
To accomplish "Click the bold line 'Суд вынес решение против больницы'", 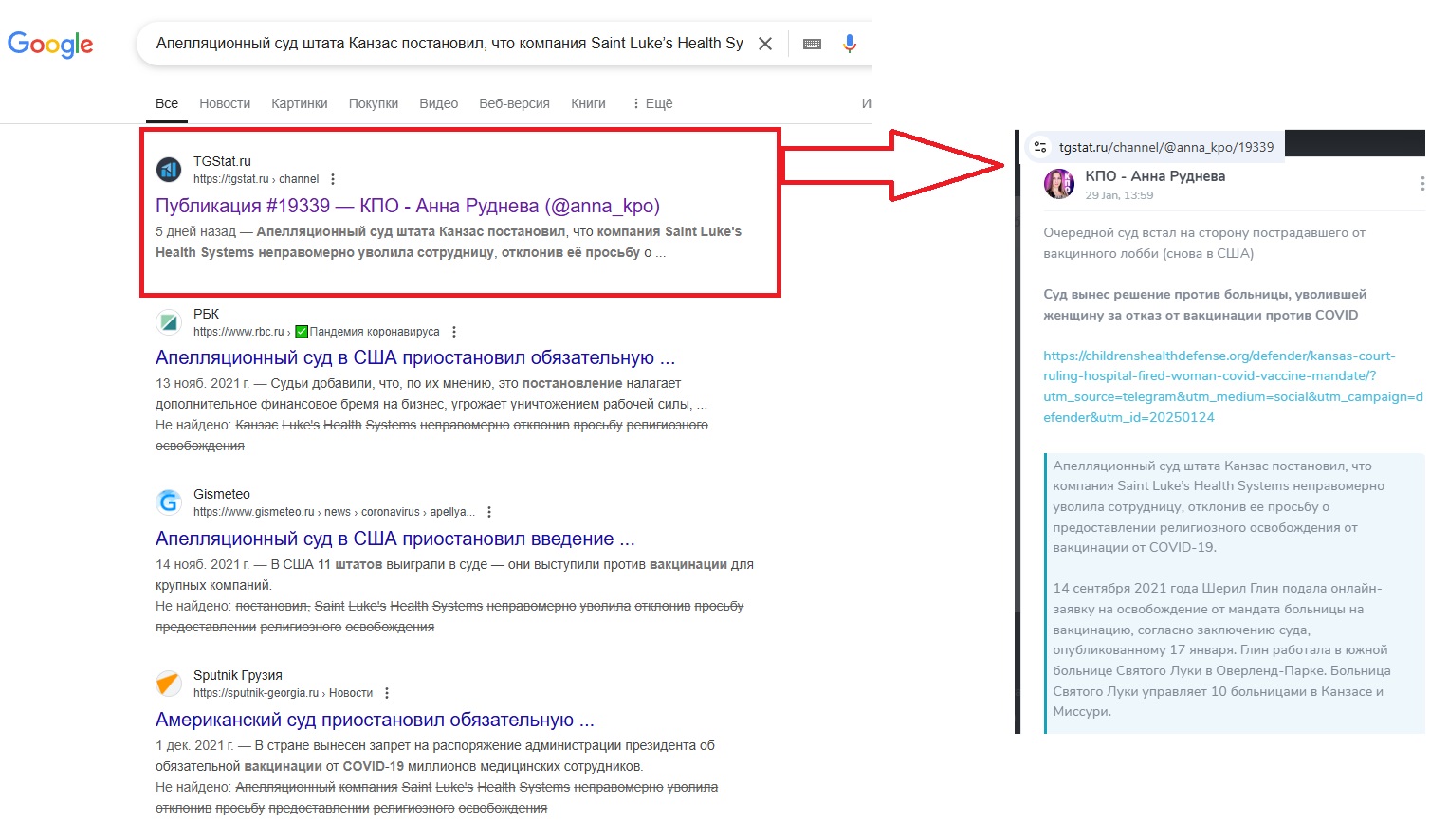I will (1204, 304).
